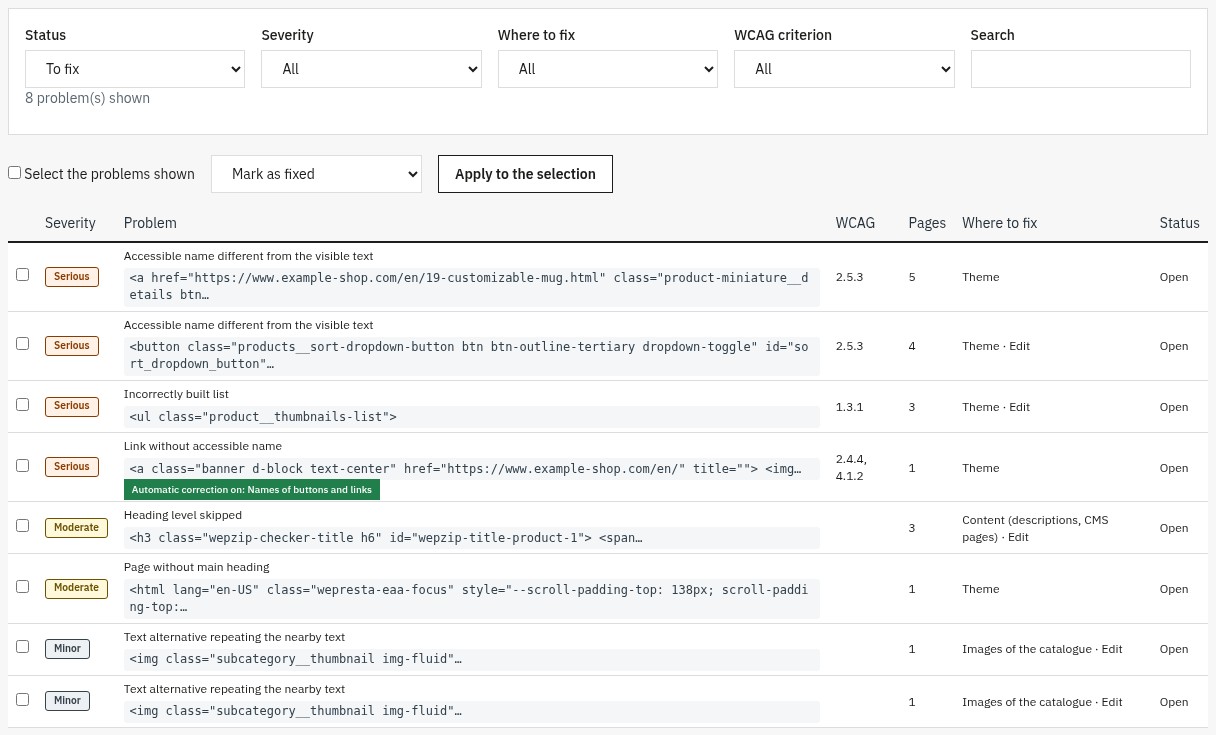This screenshot has width=1216, height=735.
Task: Click the Problem column header
Action: coord(150,223)
